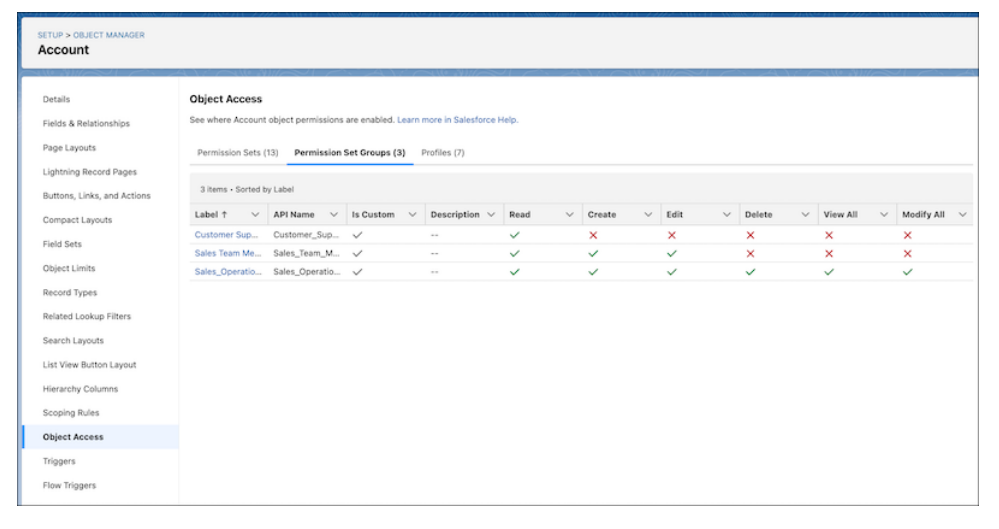Click the Label column sort arrow icon
999x529 pixels.
pos(226,215)
